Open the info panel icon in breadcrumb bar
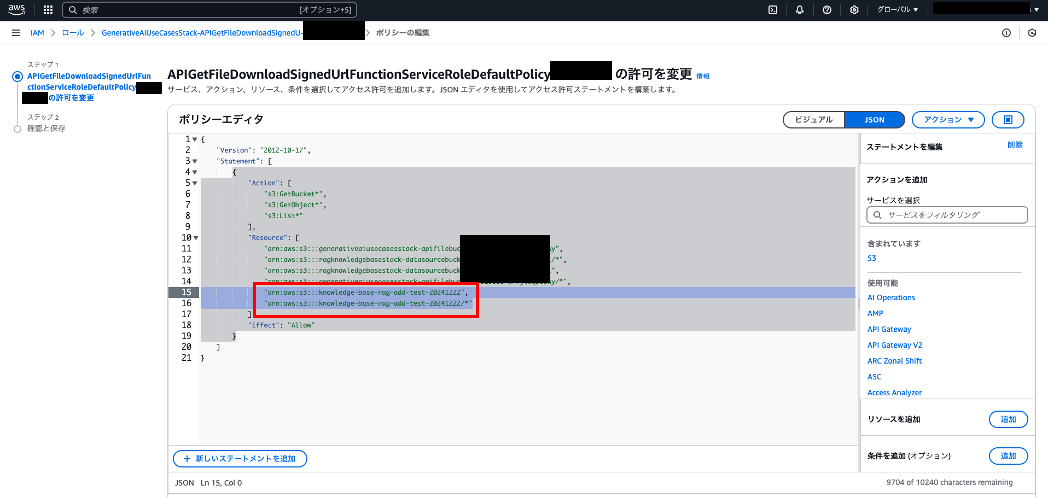 (1007, 33)
